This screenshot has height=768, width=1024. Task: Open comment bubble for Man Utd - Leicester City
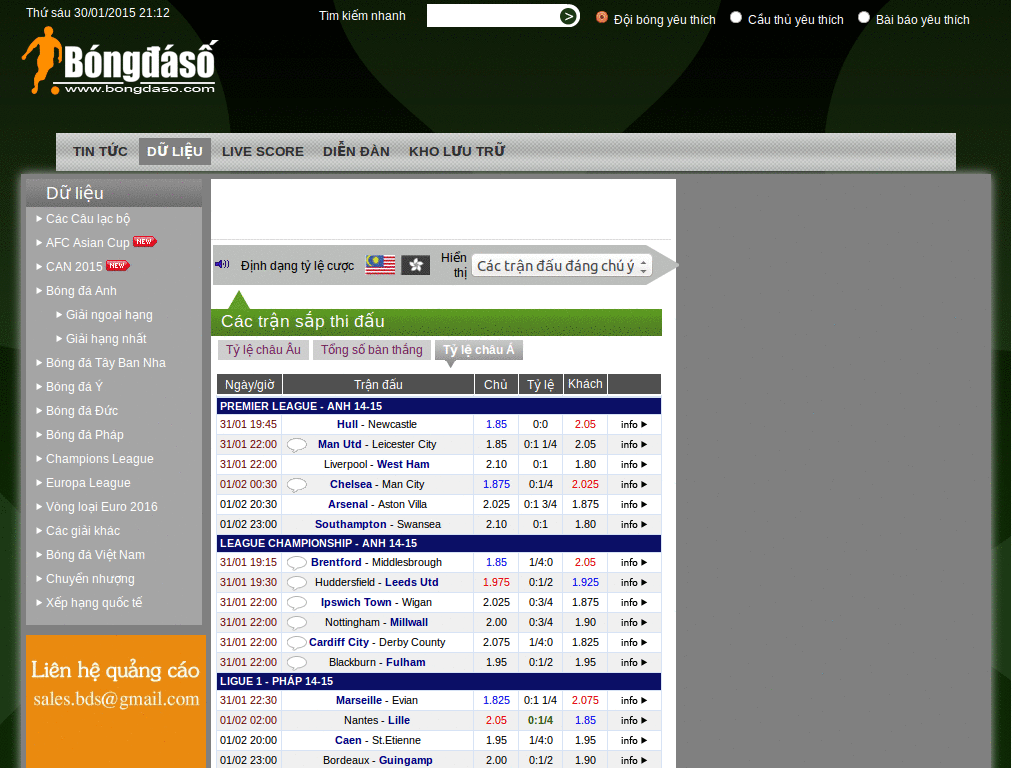pos(296,445)
